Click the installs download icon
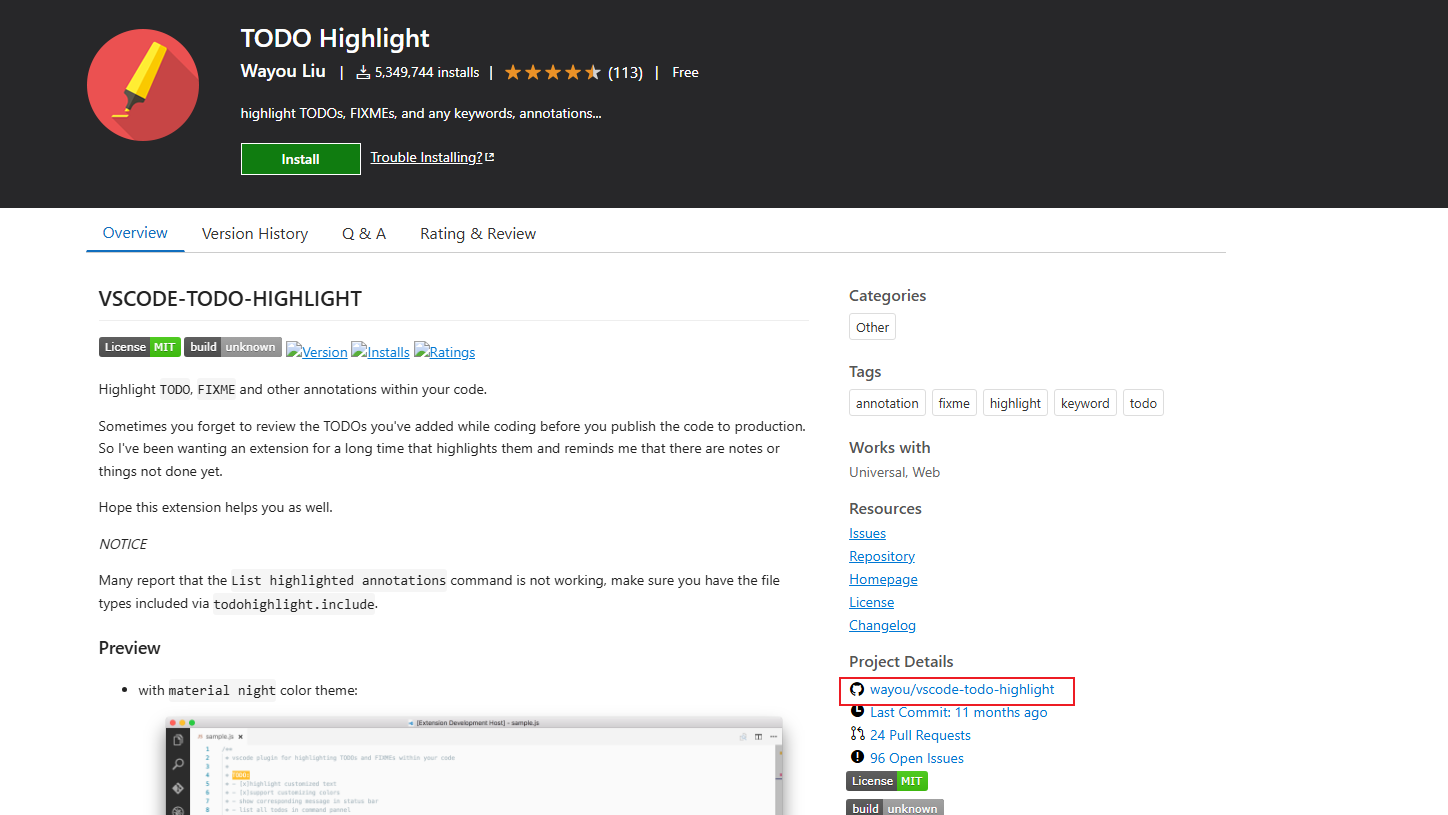 363,73
